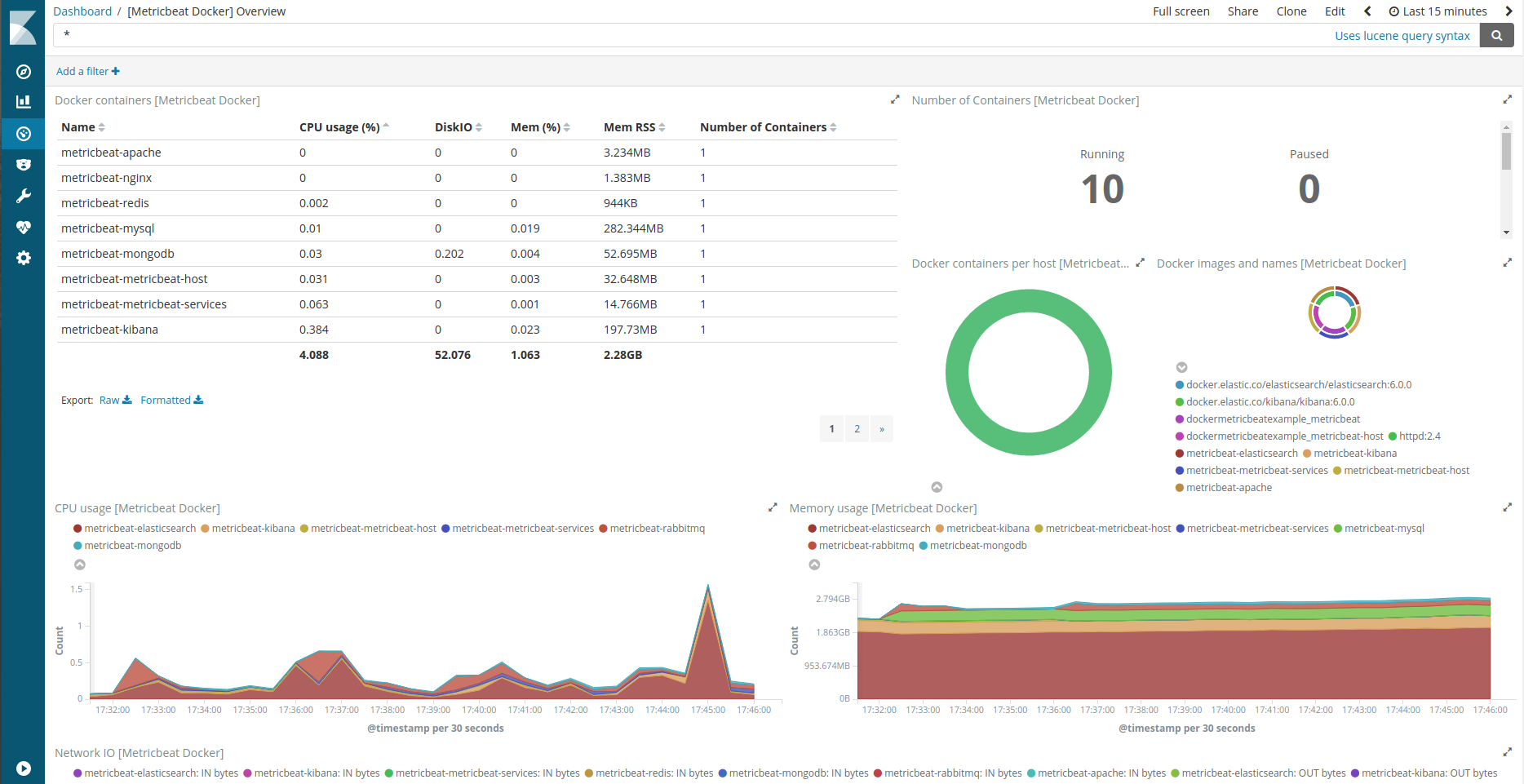Open Visualize from the bar chart sidebar icon

click(24, 102)
